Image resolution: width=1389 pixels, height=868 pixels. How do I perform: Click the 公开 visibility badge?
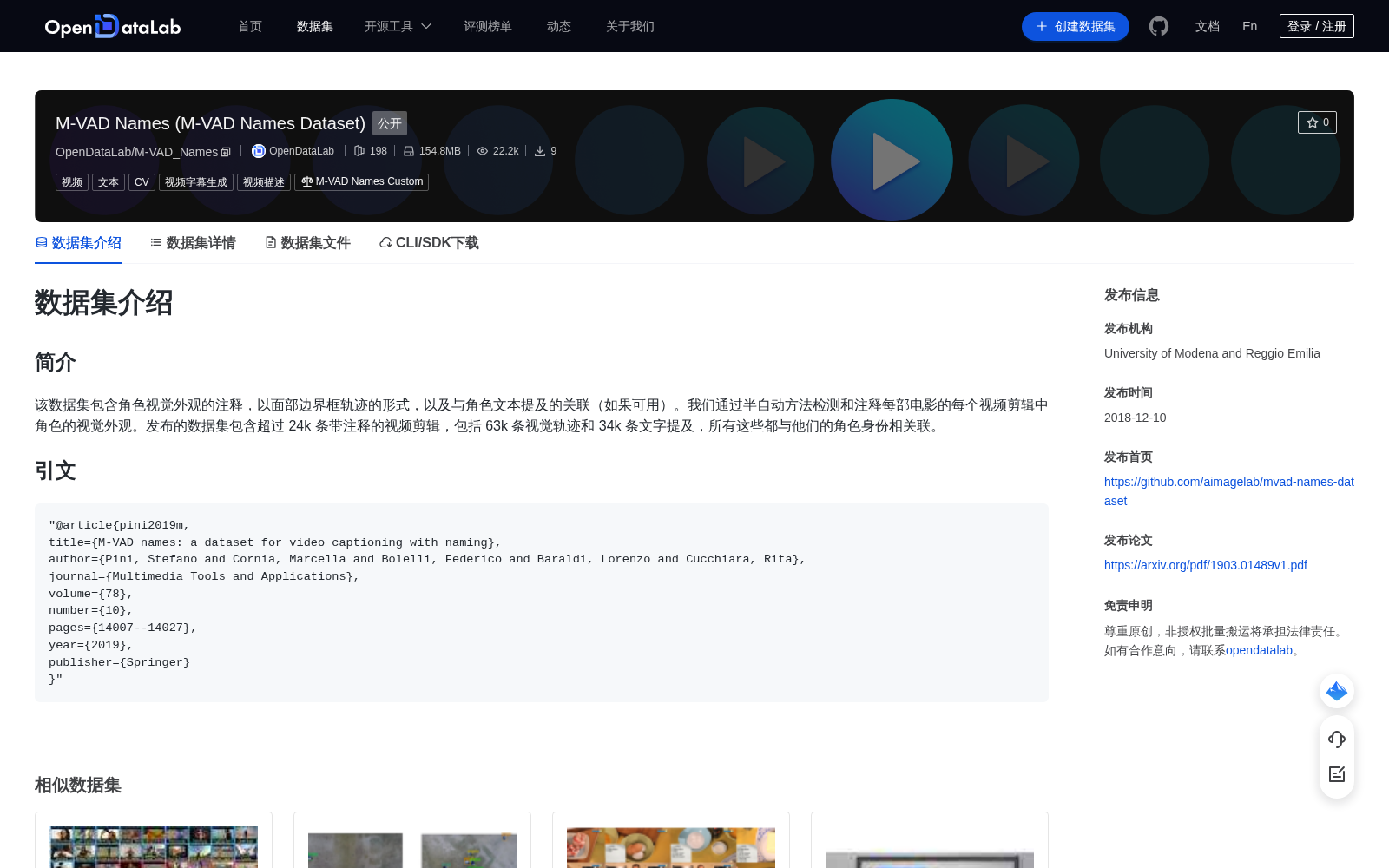(390, 123)
